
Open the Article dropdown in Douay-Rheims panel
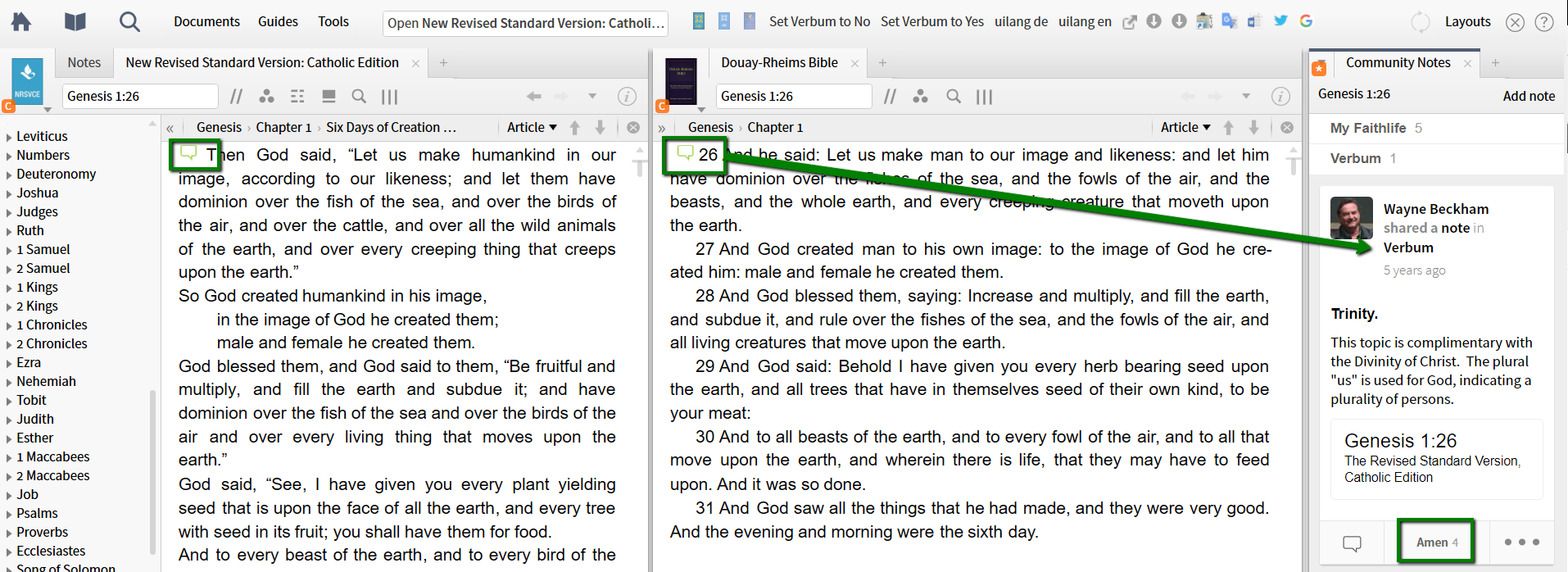point(1185,128)
